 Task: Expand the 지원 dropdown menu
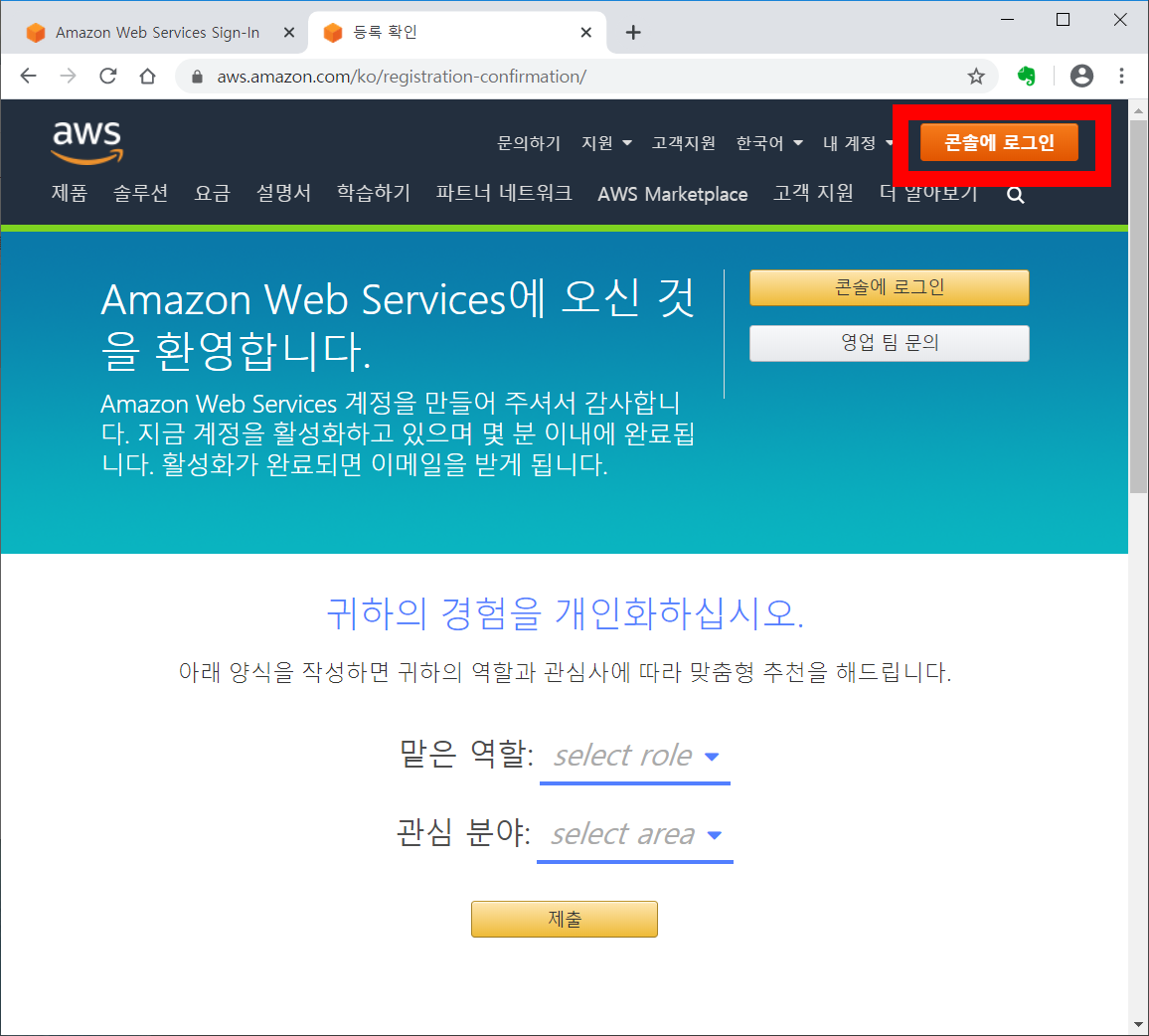tap(606, 143)
